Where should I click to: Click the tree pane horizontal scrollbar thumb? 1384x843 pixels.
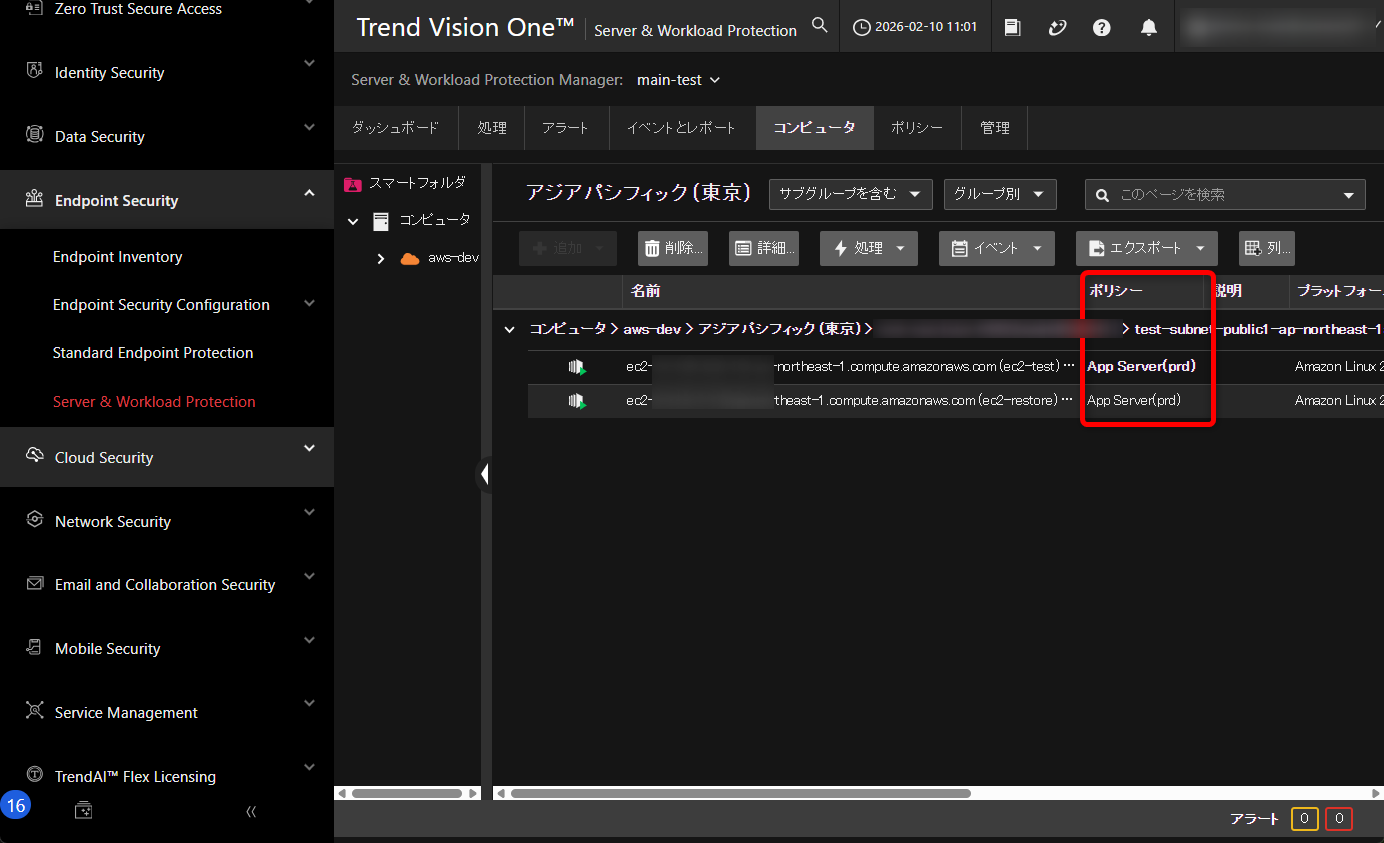point(406,793)
